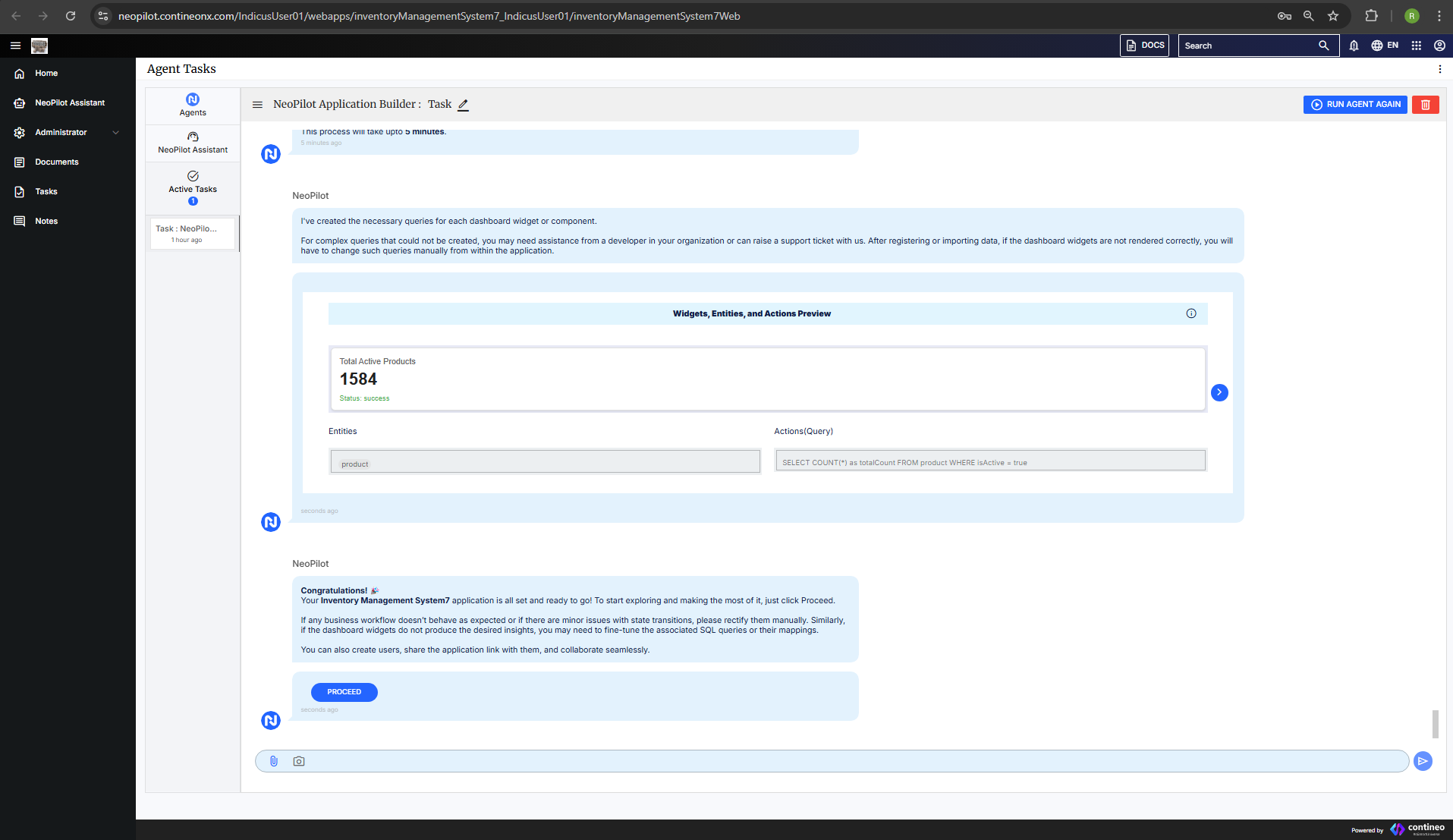Send the chat message
Screen dimensions: 1453x840
coord(1423,761)
